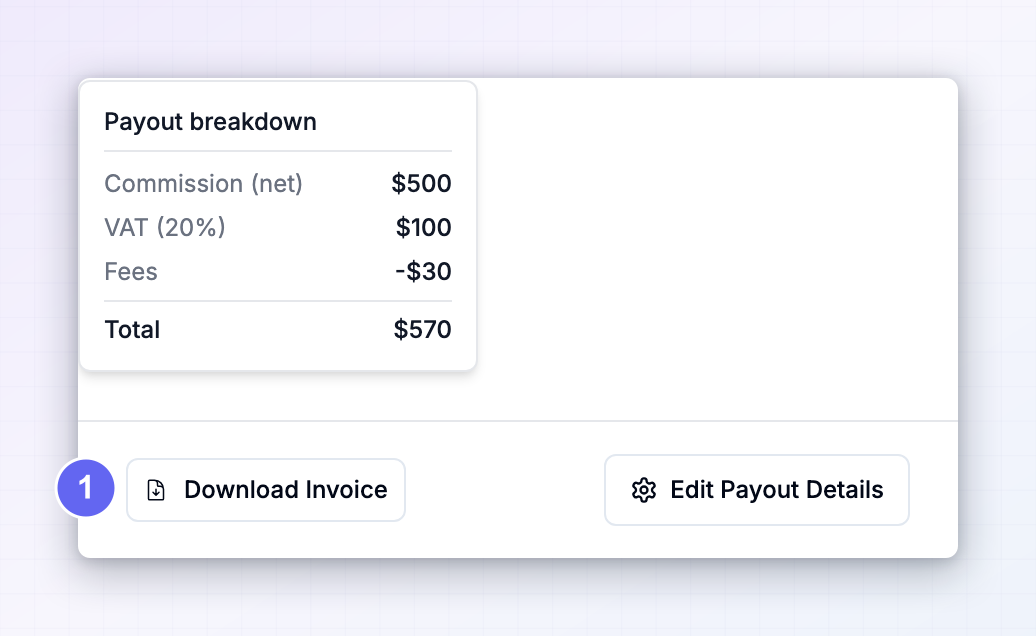This screenshot has width=1036, height=636.
Task: Click "Payout Details" text in edit button
Action: click(801, 490)
